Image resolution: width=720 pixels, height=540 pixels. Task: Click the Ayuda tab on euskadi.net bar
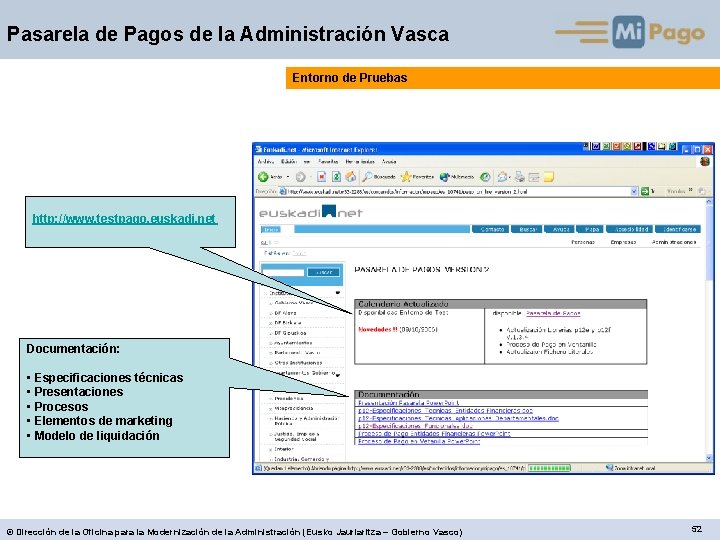coord(559,229)
